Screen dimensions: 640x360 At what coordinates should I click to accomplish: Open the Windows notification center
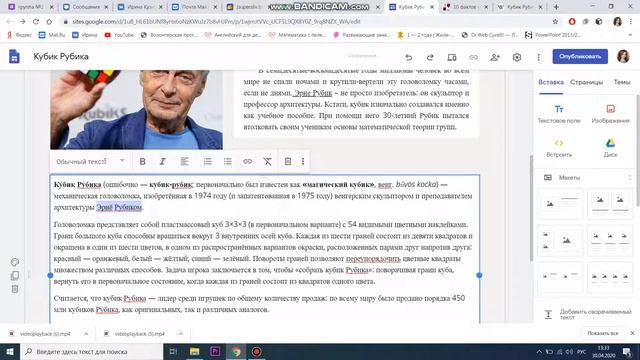(627, 351)
